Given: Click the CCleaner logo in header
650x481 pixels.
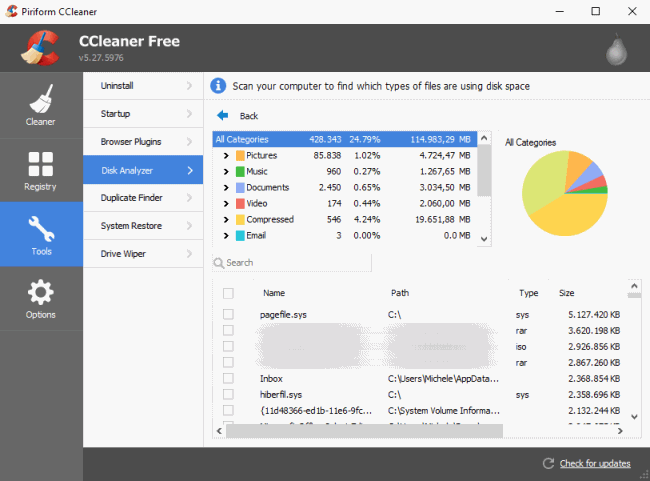Looking at the screenshot, I should point(41,48).
